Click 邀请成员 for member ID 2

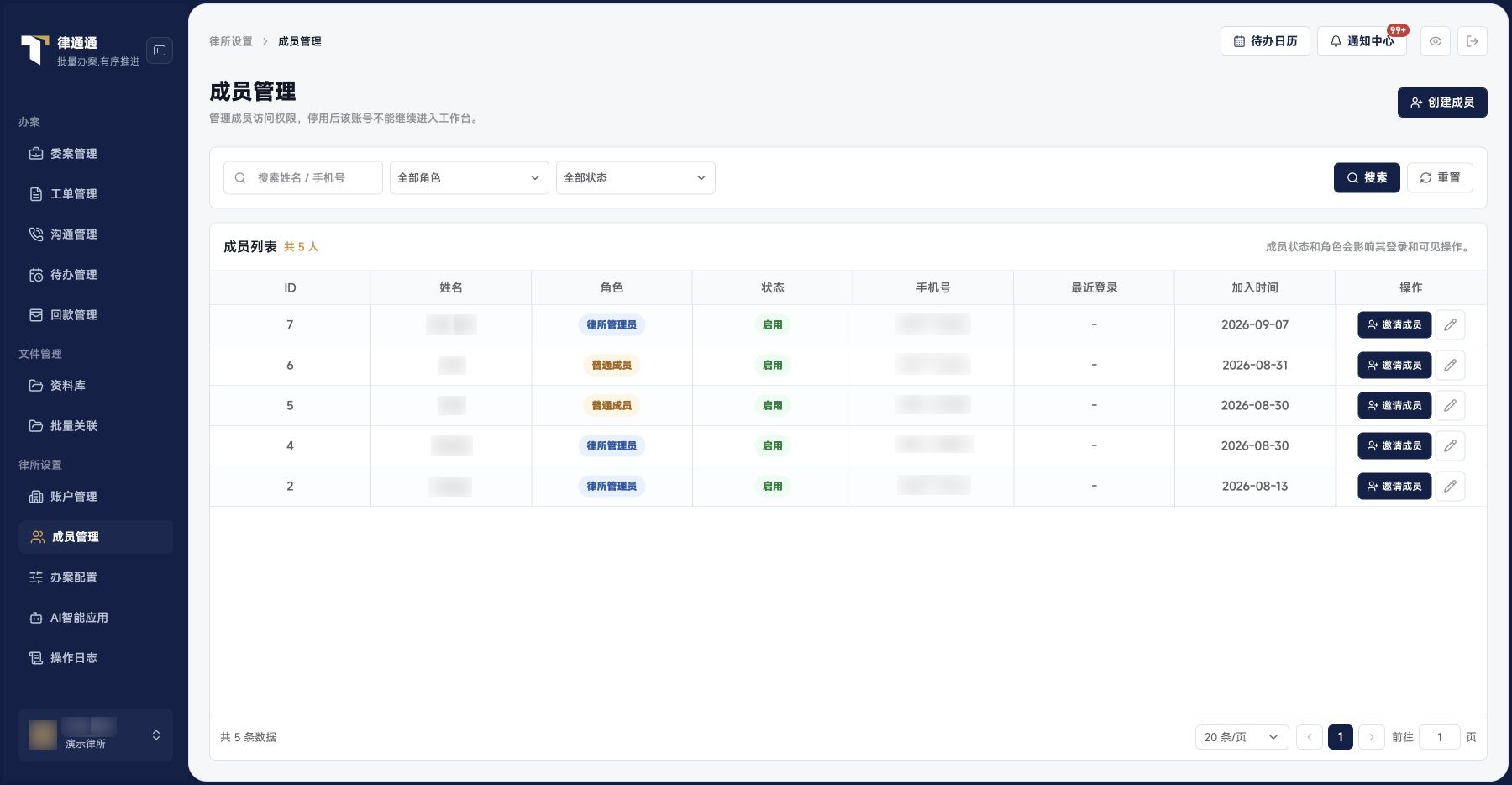click(1394, 486)
